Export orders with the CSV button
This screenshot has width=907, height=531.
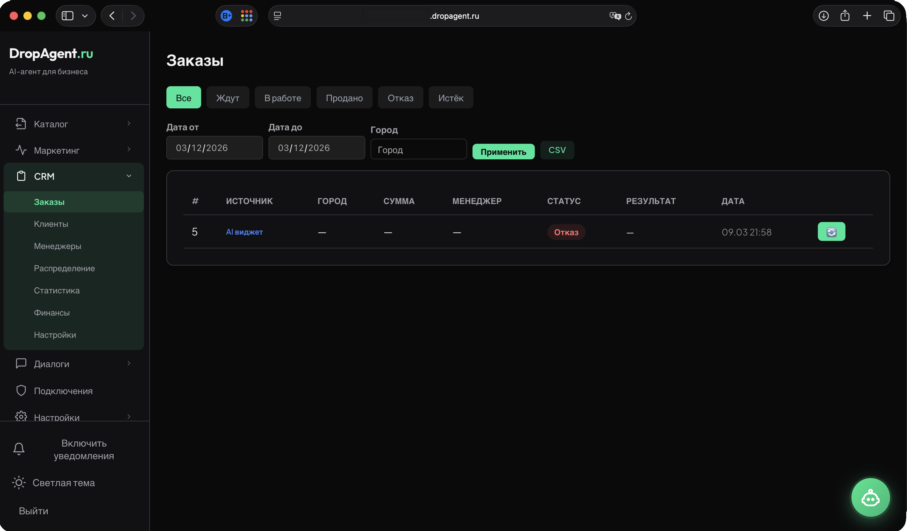coord(557,150)
